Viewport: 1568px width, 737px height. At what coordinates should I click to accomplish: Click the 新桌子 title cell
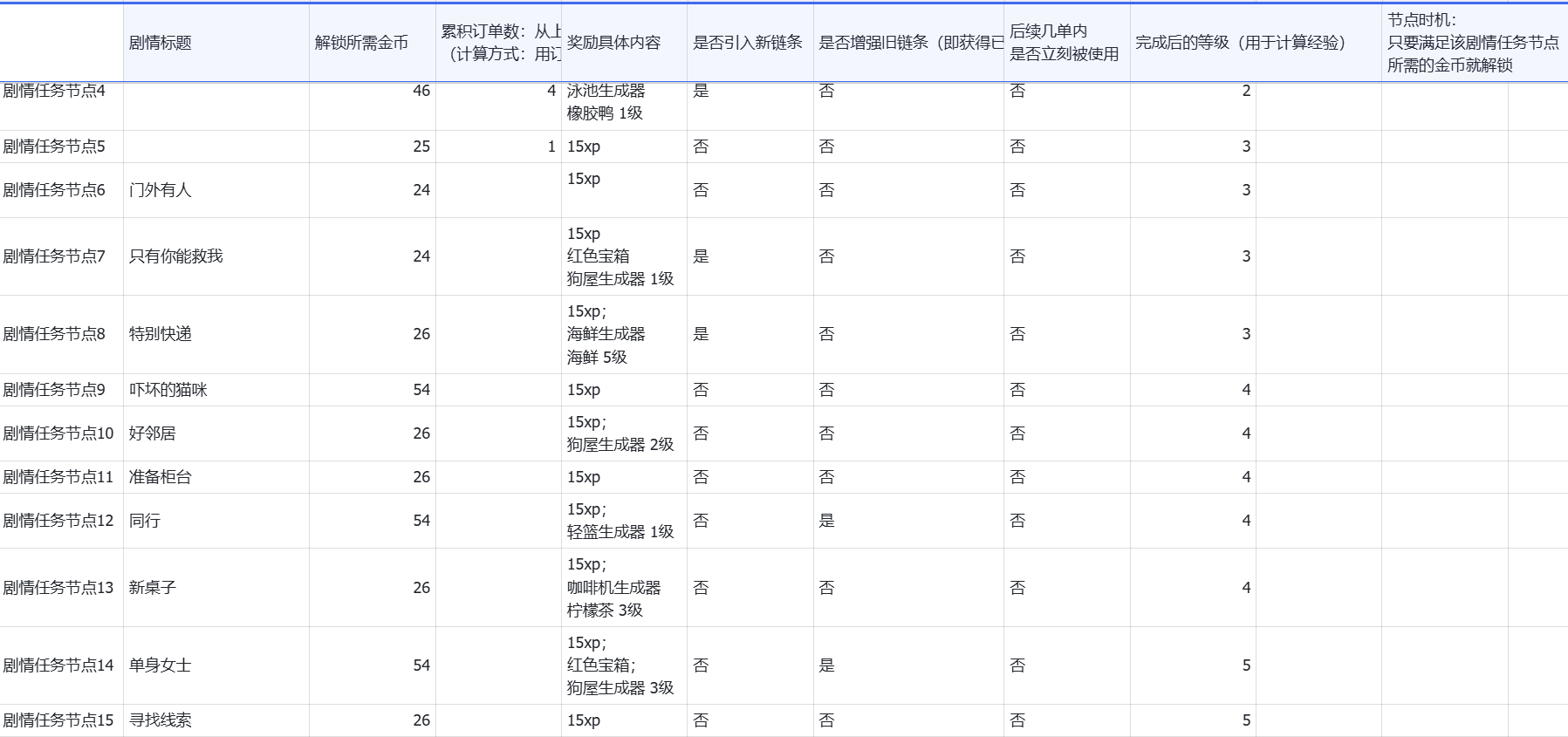[216, 588]
